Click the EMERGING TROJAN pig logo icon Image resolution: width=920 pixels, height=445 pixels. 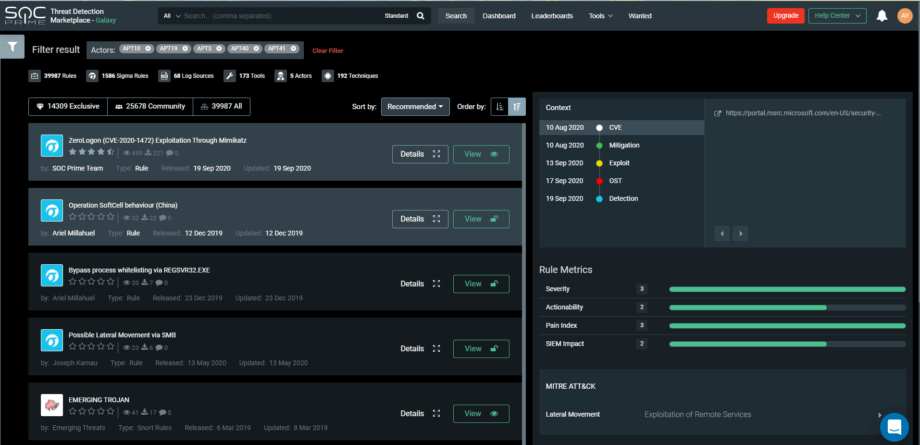point(52,405)
